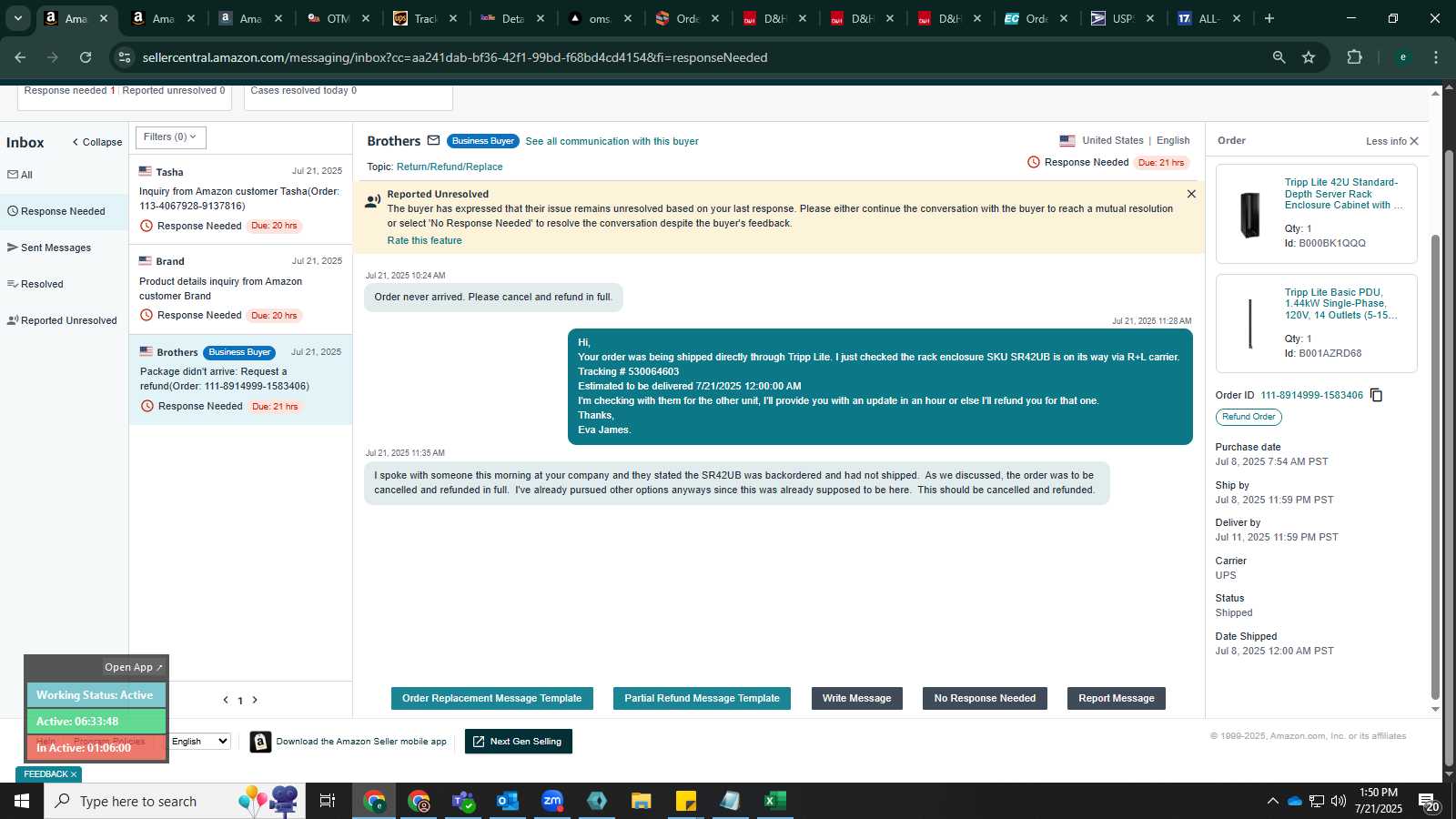The image size is (1456, 819).
Task: Click the Write Message button
Action: click(x=856, y=698)
